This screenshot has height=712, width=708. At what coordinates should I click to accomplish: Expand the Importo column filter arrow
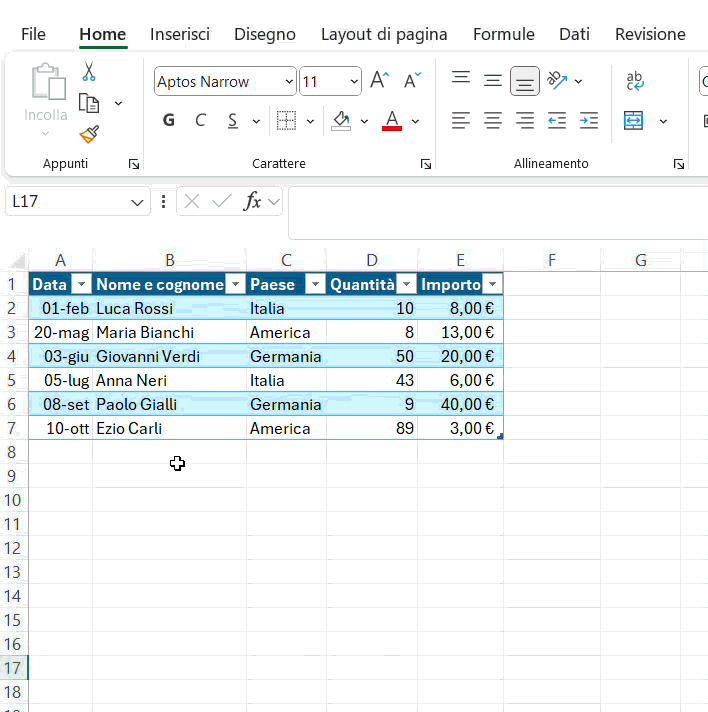click(491, 285)
